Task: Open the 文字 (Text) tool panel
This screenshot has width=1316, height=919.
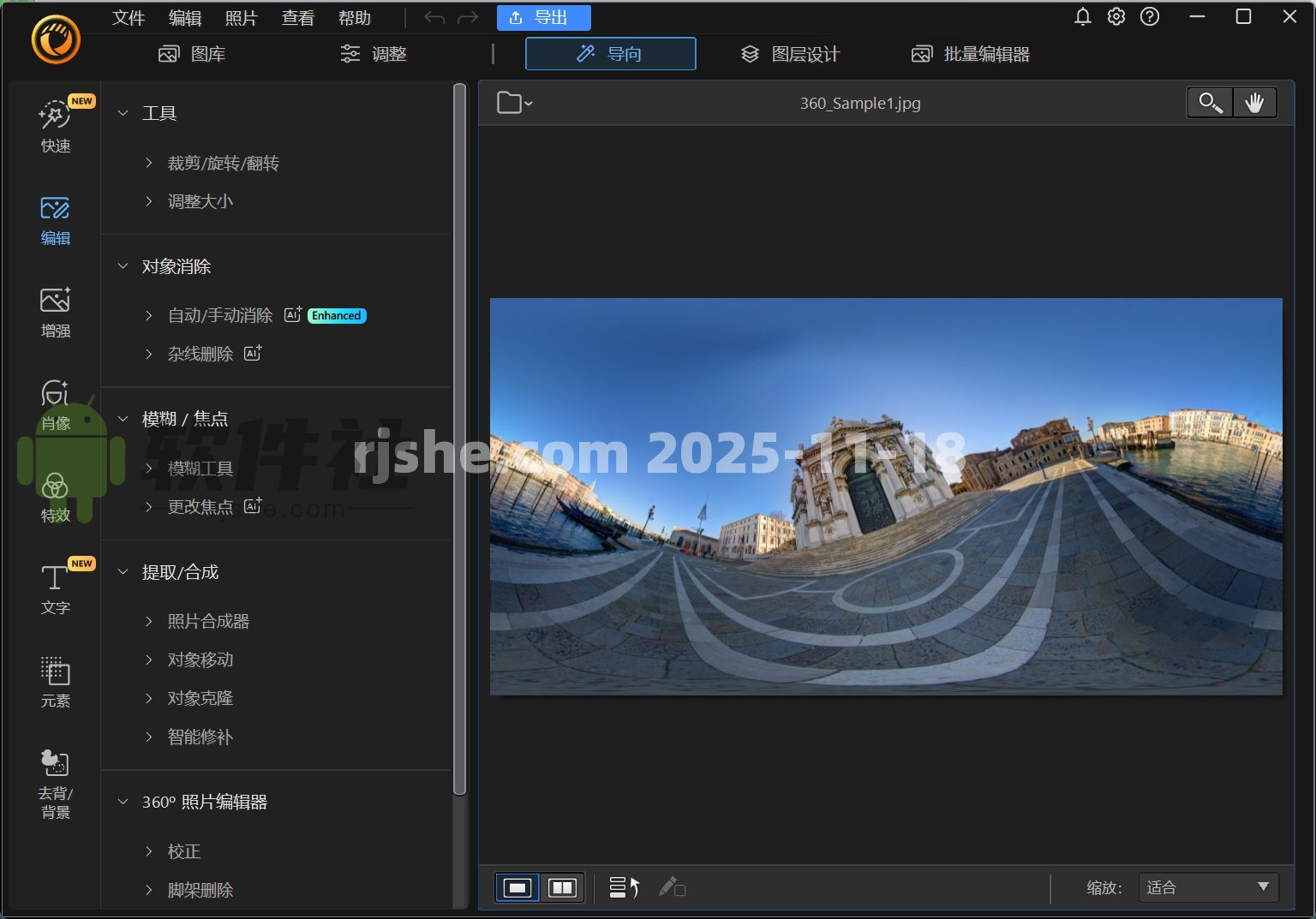Action: [55, 589]
